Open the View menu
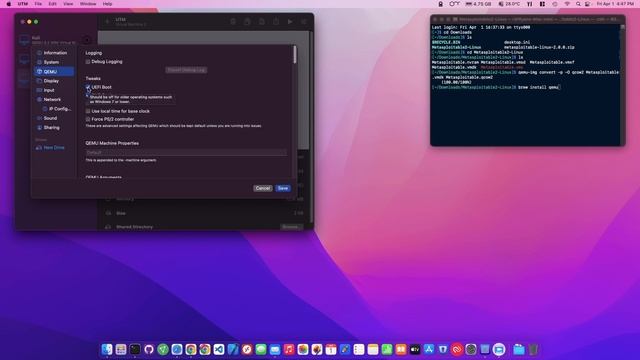The width and height of the screenshot is (640, 360). 68,4
